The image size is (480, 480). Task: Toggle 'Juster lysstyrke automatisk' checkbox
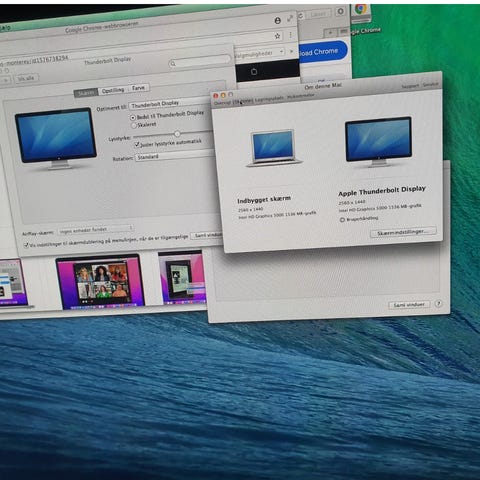tap(137, 144)
